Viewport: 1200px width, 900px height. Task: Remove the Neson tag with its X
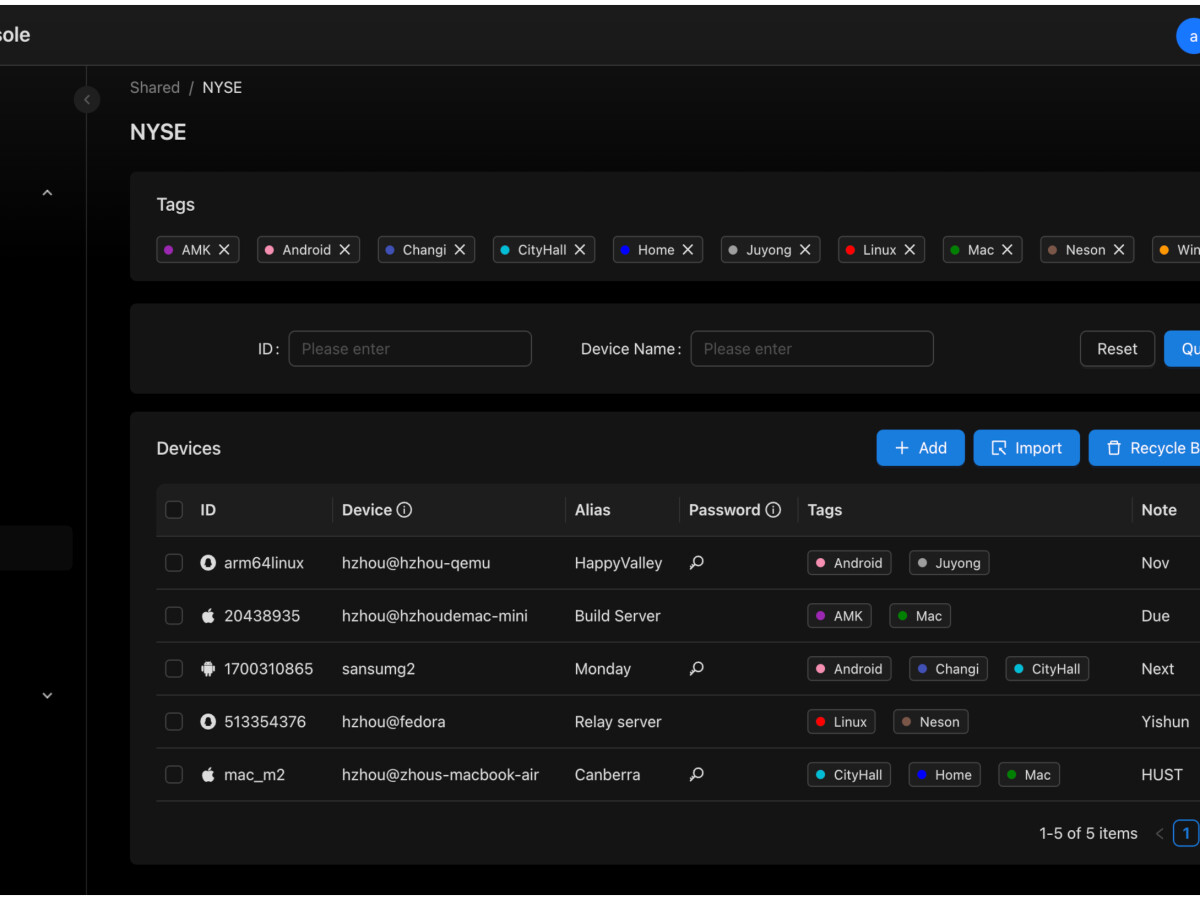click(1119, 250)
